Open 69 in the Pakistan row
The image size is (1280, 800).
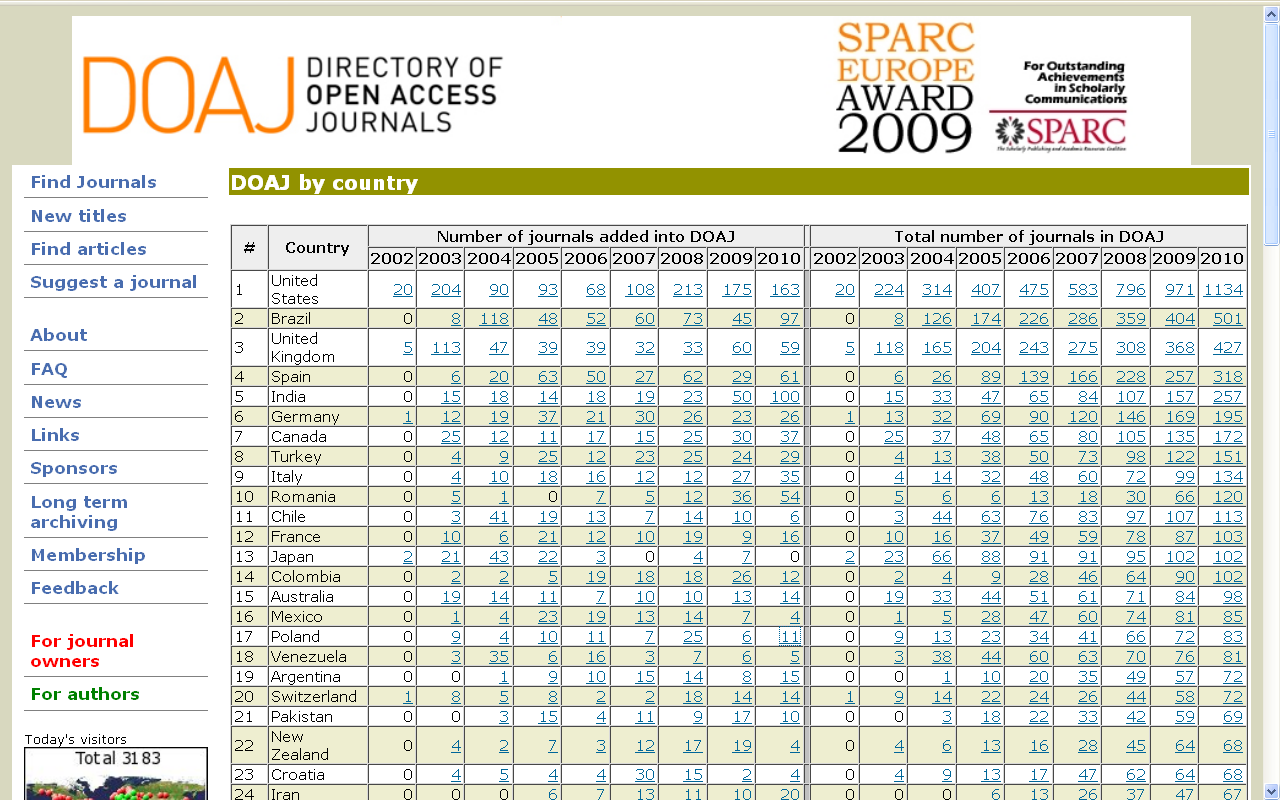1233,717
